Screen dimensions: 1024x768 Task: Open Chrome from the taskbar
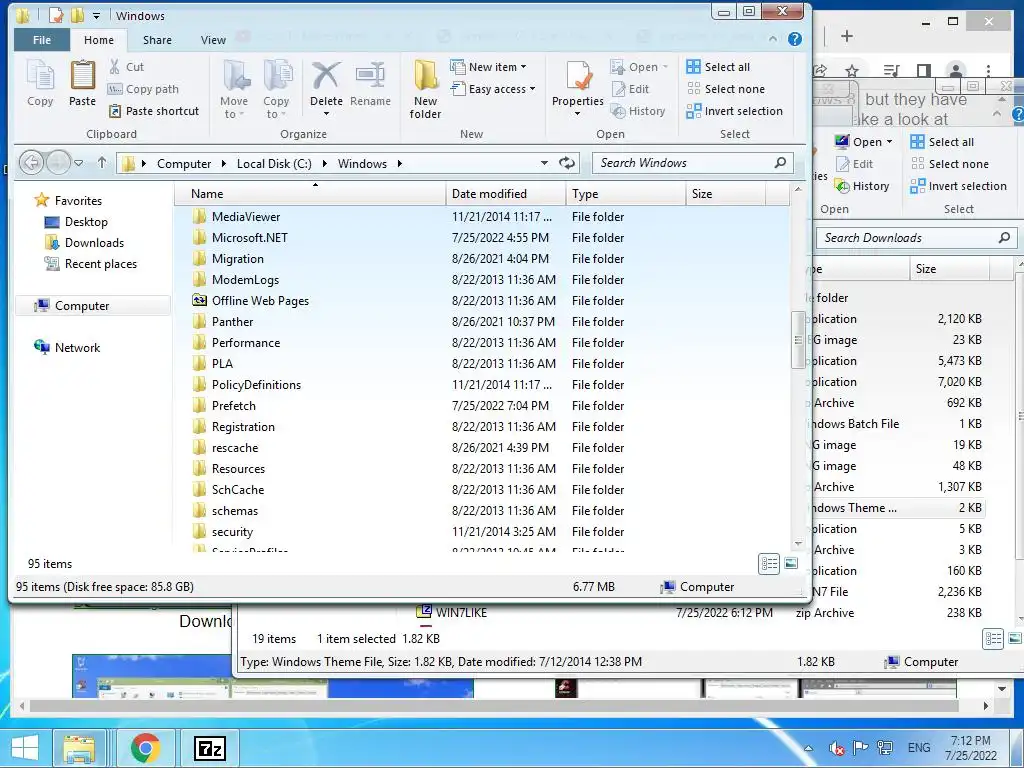coord(145,748)
